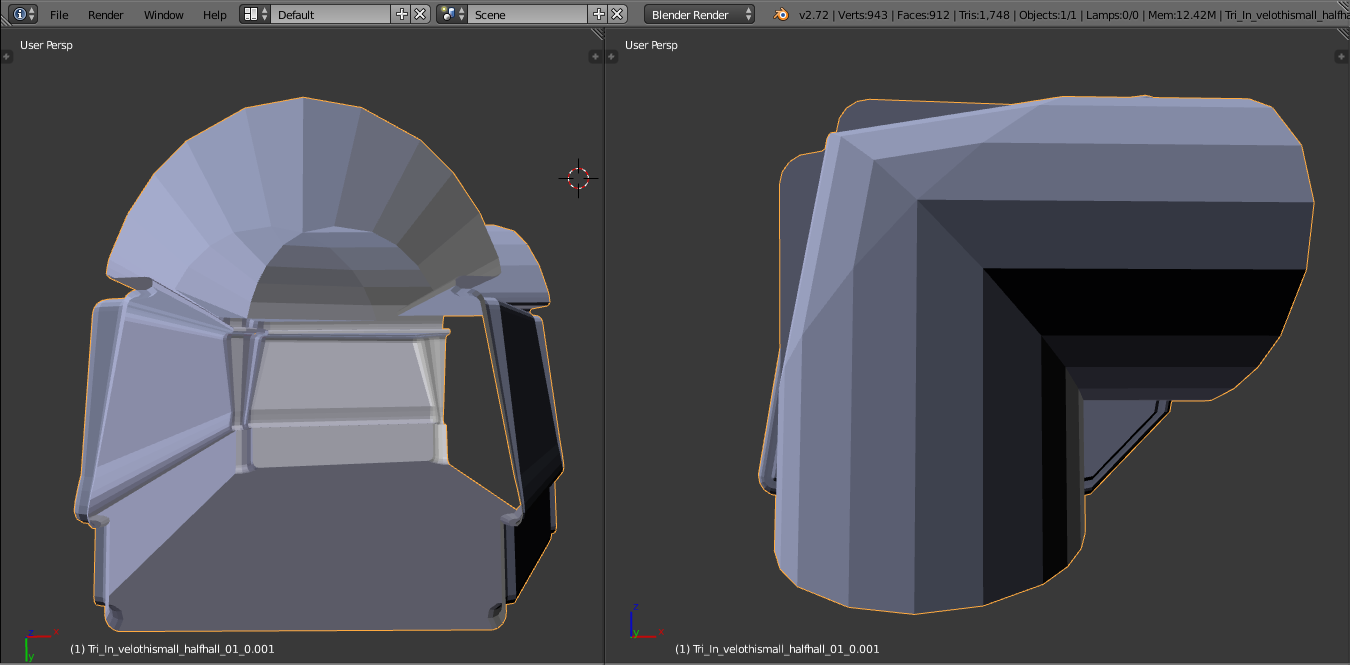The image size is (1350, 665).
Task: Delete the Default screen layout
Action: (x=420, y=14)
